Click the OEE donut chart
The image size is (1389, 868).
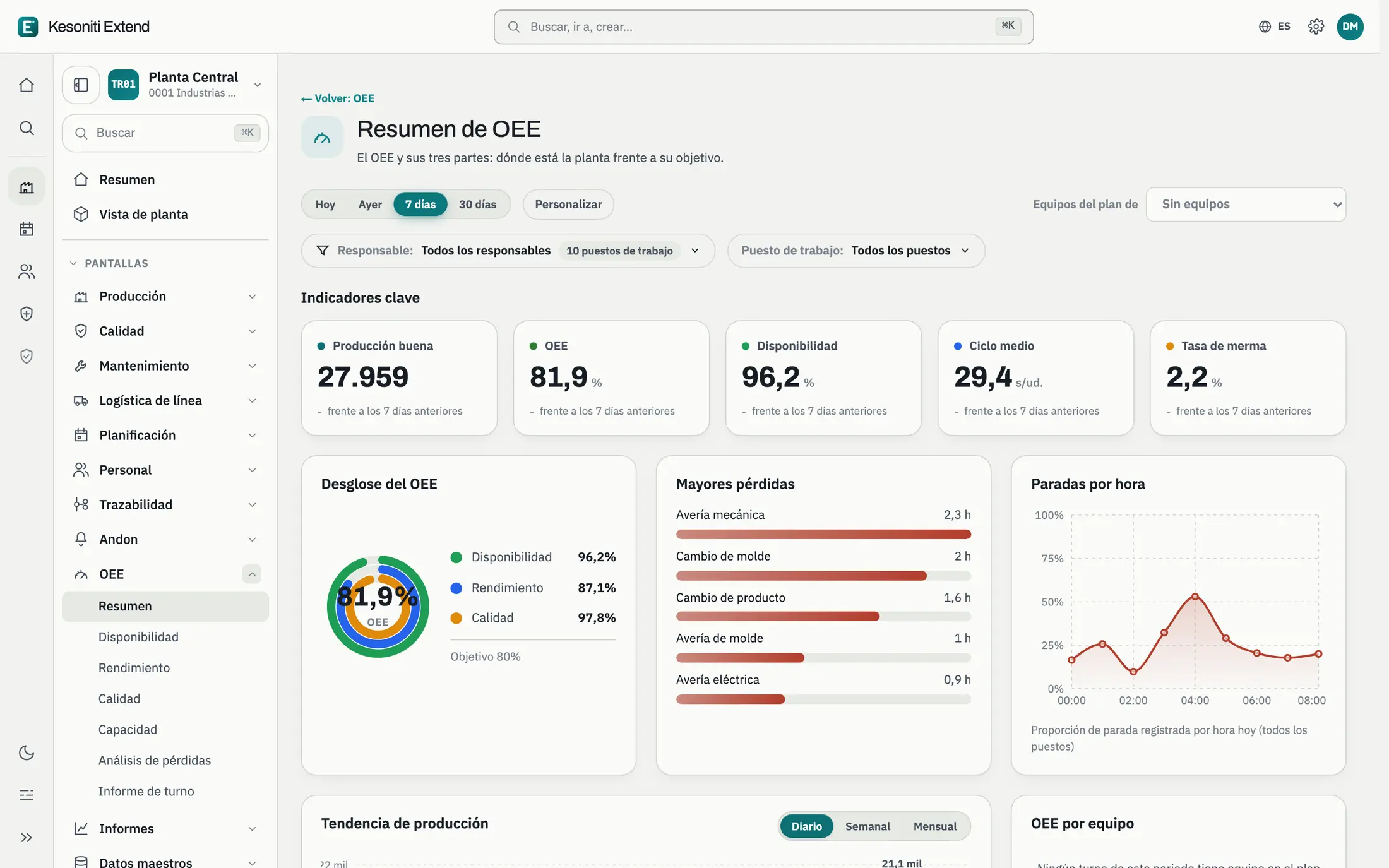[378, 607]
